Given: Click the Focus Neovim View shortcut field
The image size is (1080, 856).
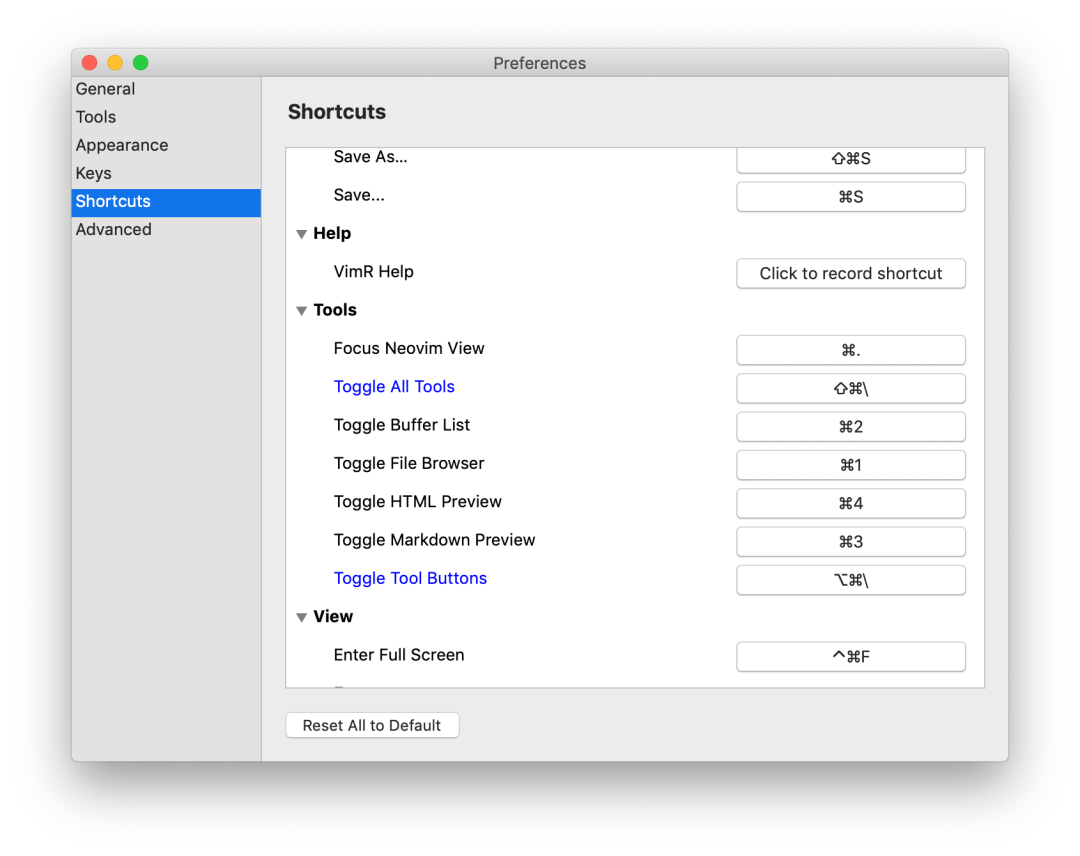Looking at the screenshot, I should (x=851, y=350).
